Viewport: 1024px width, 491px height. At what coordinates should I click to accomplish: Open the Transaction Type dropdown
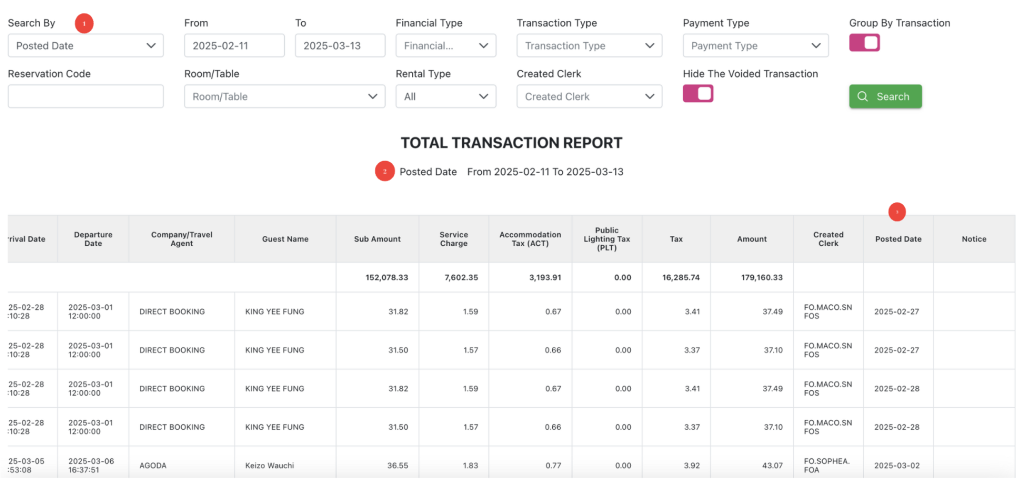(588, 45)
